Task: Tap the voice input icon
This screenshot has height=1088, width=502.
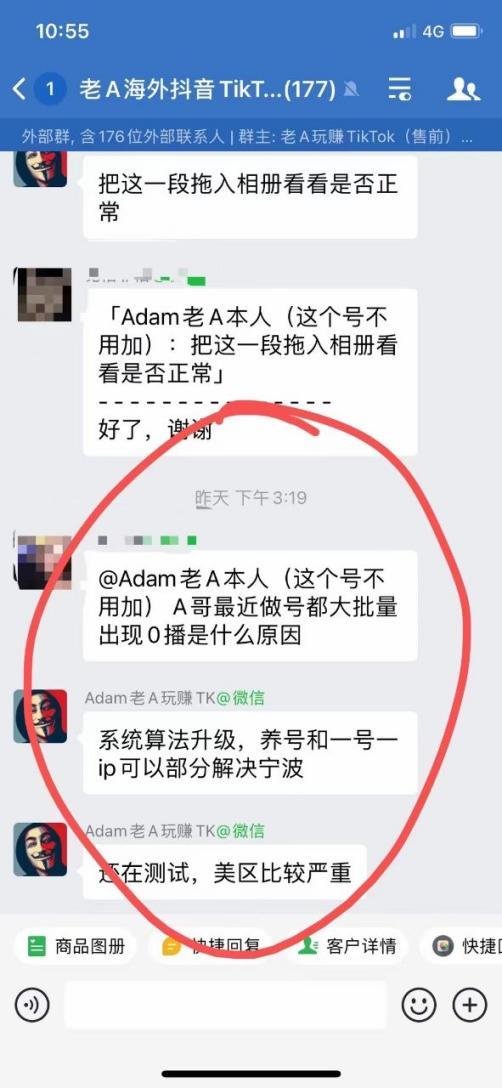Action: pyautogui.click(x=32, y=1004)
